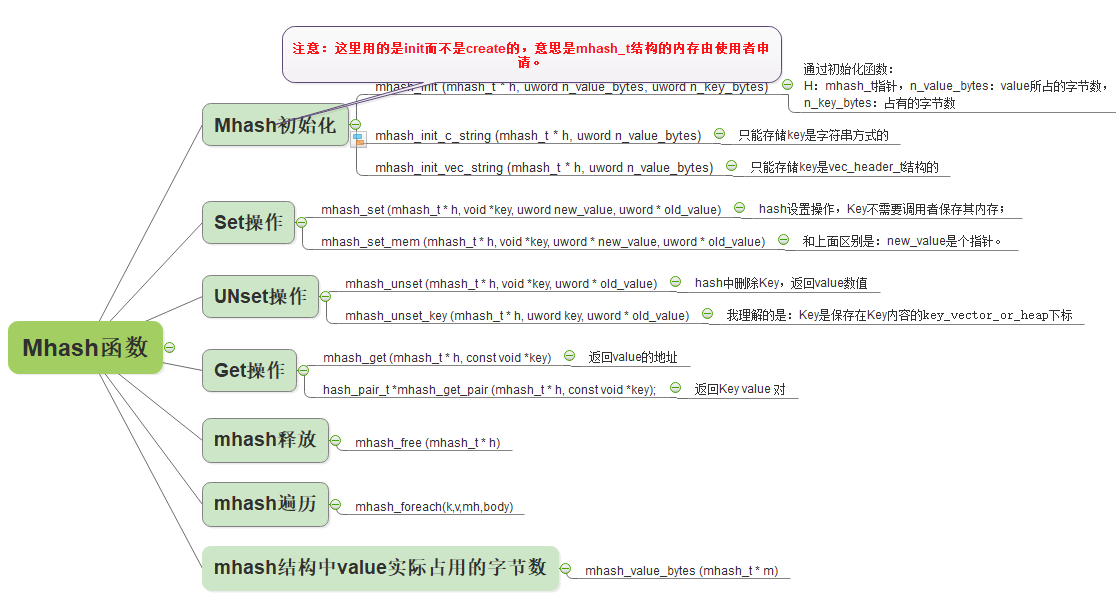The image size is (1116, 612).
Task: Collapse the Mhash初始化 branch
Action: coord(355,125)
